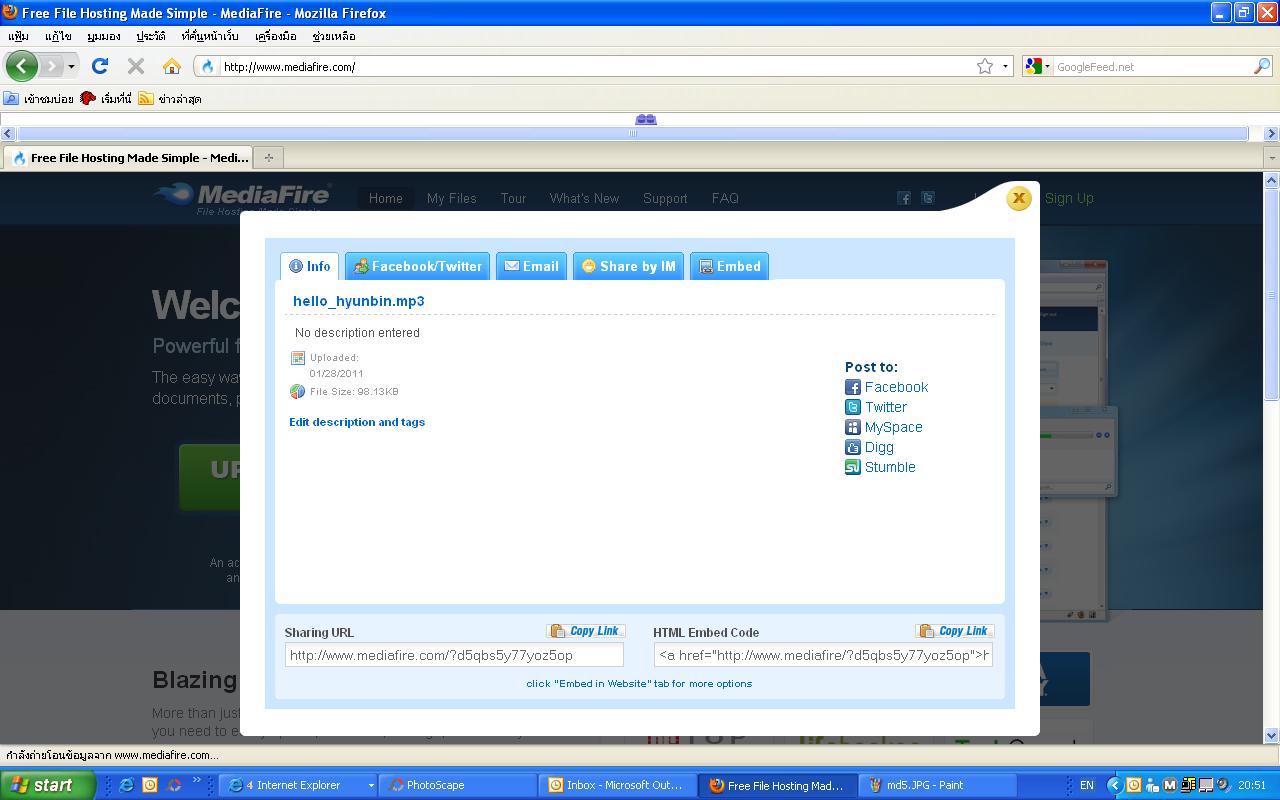The width and height of the screenshot is (1280, 800).
Task: Click the Facebook icon under Post to
Action: click(x=853, y=387)
